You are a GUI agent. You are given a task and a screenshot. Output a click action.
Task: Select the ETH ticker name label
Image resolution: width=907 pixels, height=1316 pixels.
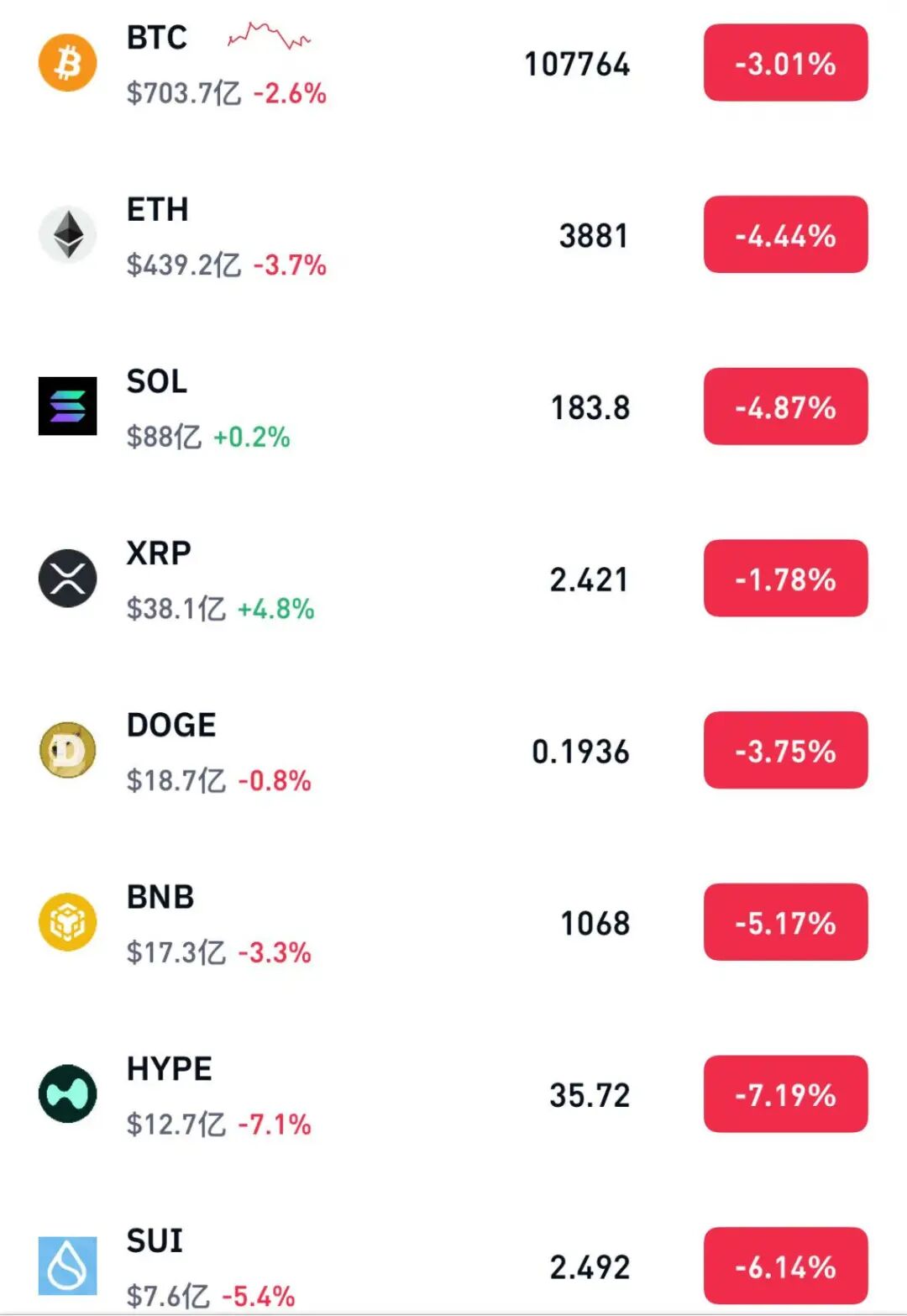tap(157, 210)
